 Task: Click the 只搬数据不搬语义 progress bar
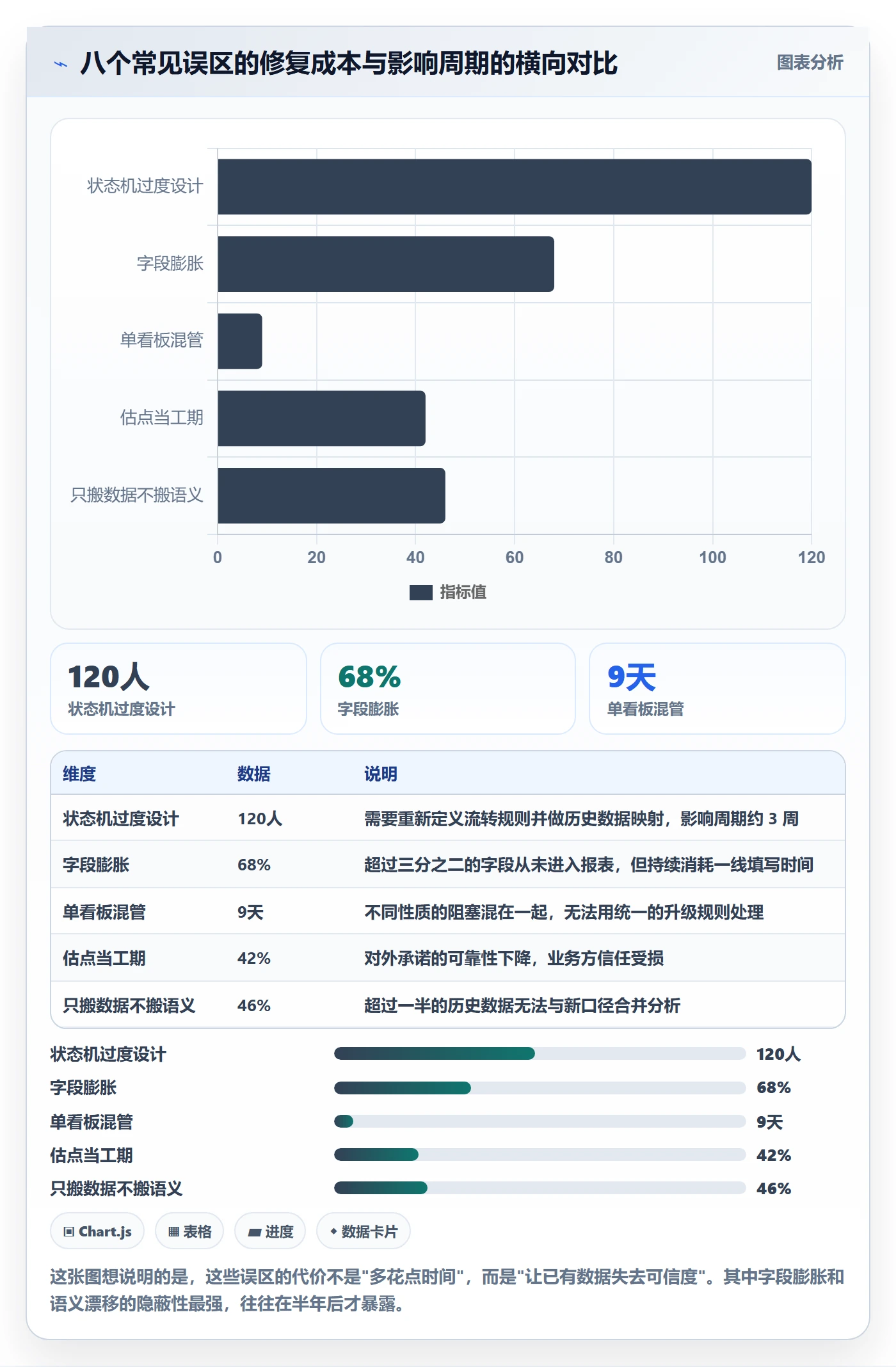(540, 1188)
